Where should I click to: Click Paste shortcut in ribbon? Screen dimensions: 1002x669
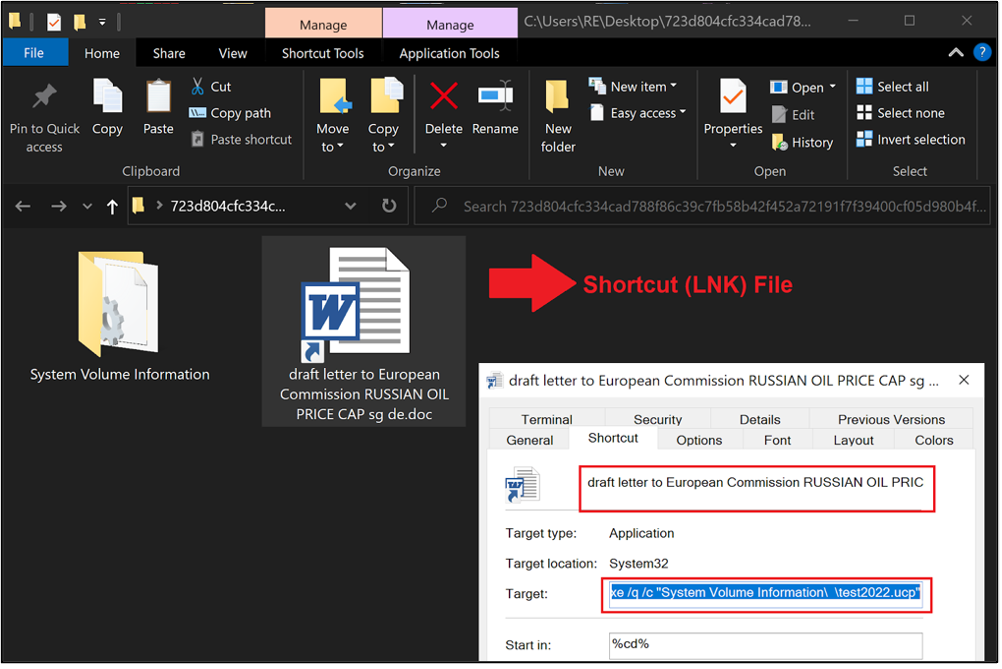tap(242, 139)
